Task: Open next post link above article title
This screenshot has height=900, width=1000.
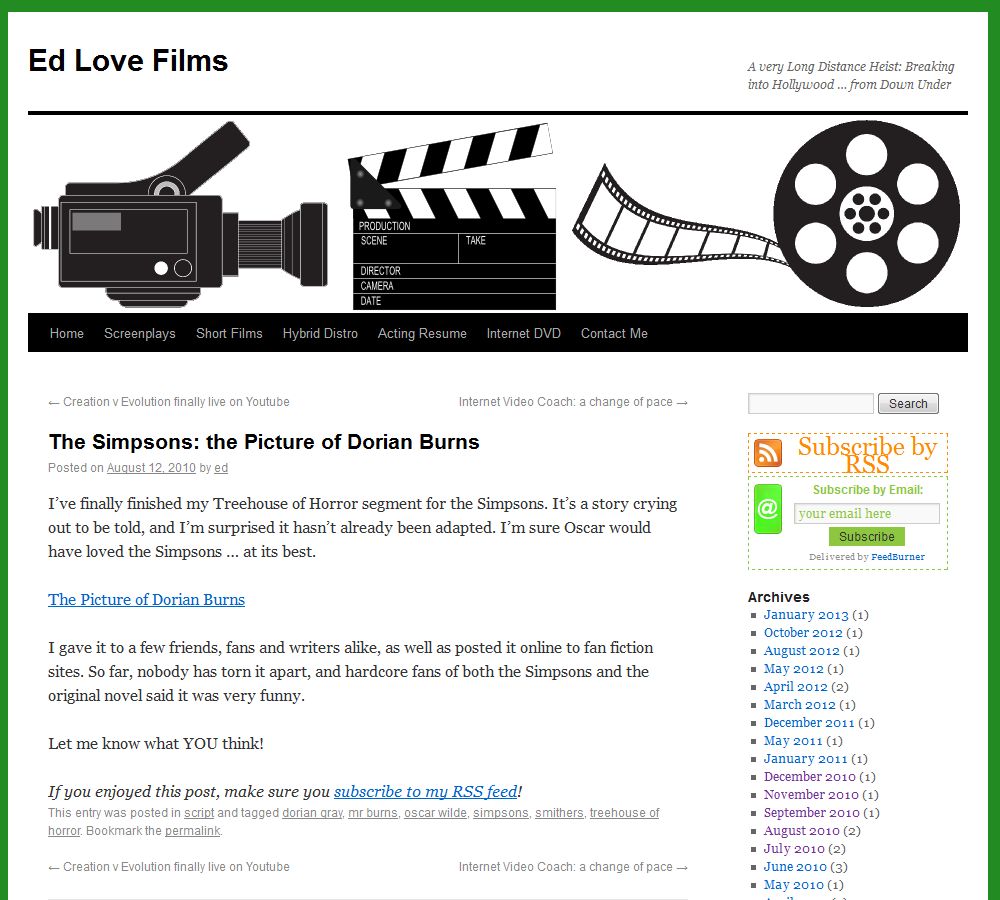Action: [573, 402]
